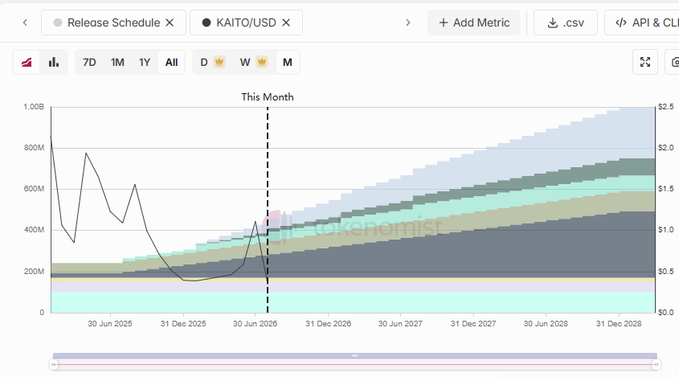Click the 1.00B left axis value
This screenshot has height=377, width=679.
pos(34,107)
